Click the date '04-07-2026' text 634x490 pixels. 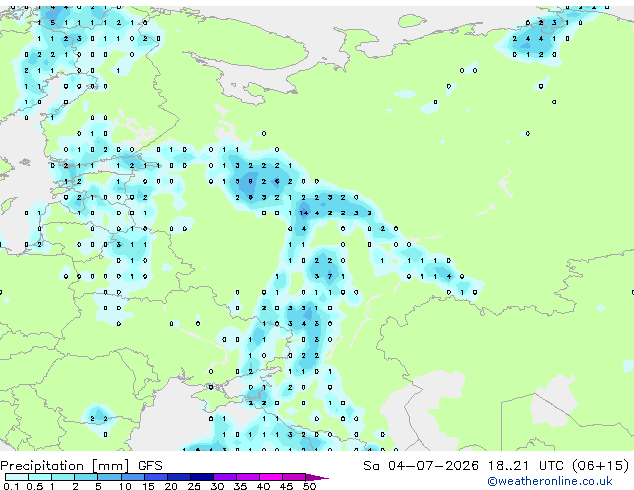coord(433,465)
